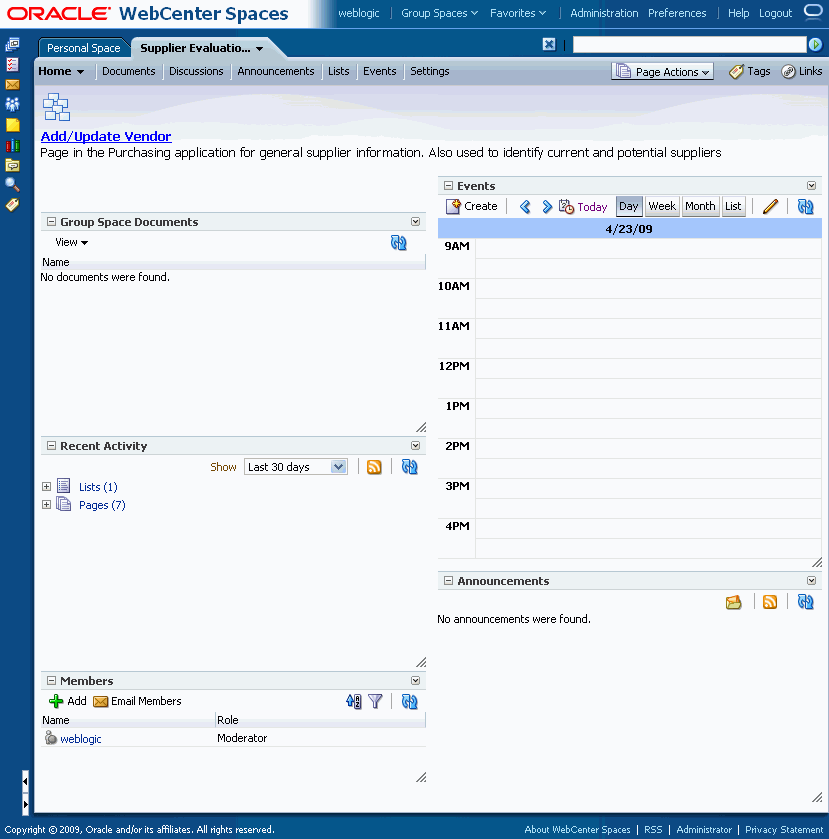Refresh the Recent Activity panel

tap(409, 467)
